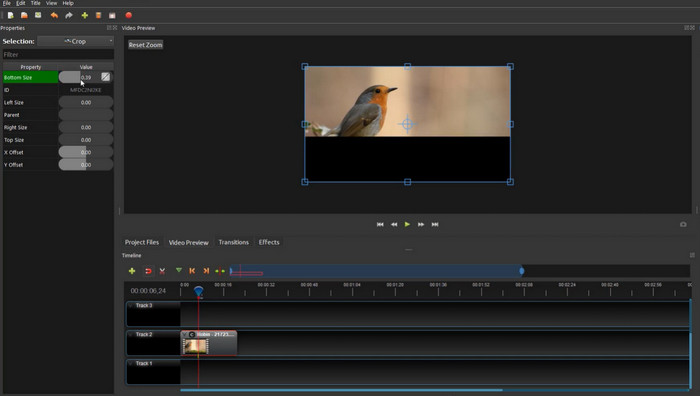Viewport: 700px width, 396px height.
Task: Click the X Offset value slider
Action: (x=86, y=152)
